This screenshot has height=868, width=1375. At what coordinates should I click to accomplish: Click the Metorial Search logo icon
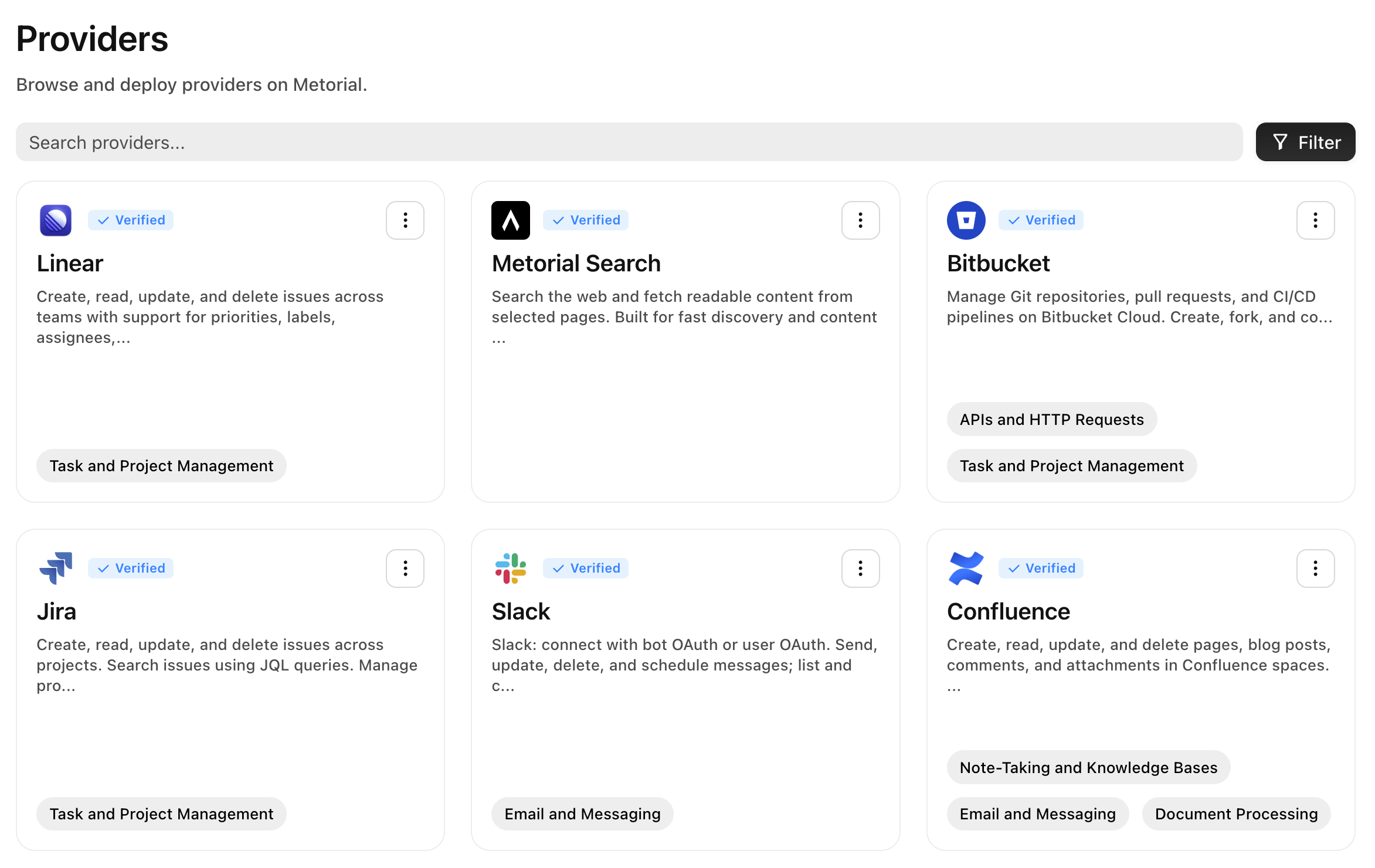coord(510,220)
